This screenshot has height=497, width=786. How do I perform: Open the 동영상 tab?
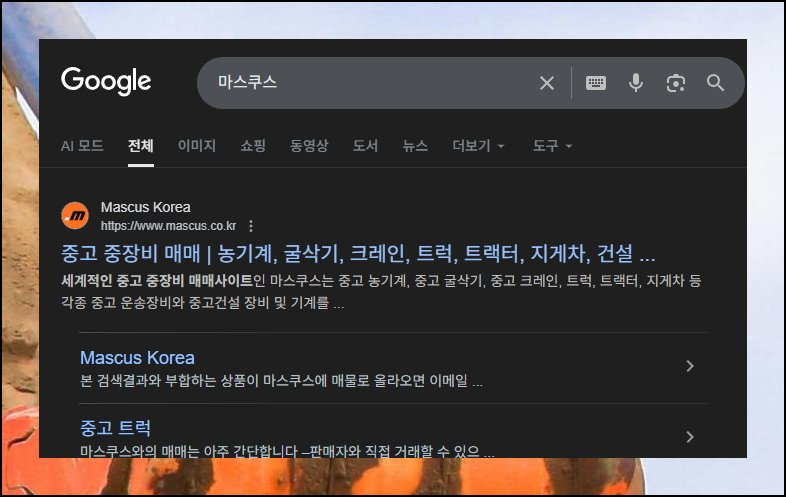tap(309, 146)
